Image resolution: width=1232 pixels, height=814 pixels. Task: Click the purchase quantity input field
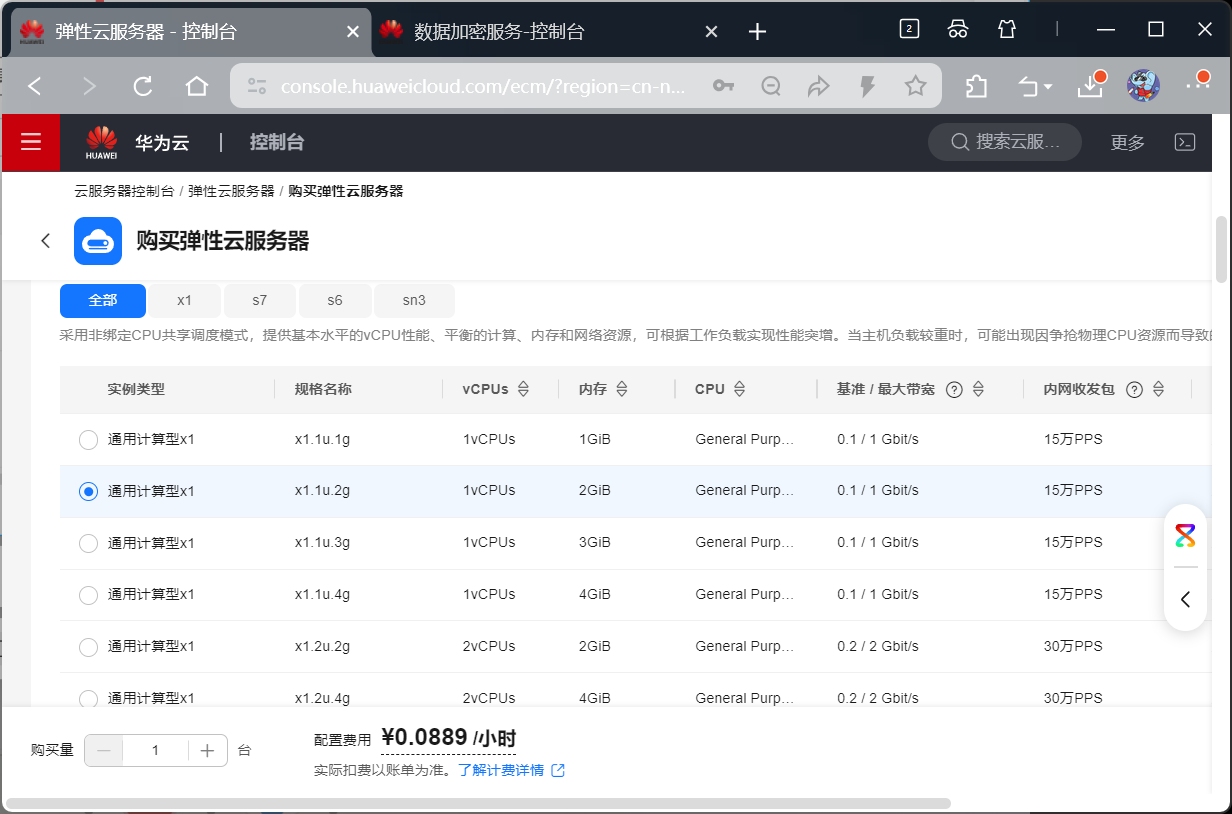[156, 750]
